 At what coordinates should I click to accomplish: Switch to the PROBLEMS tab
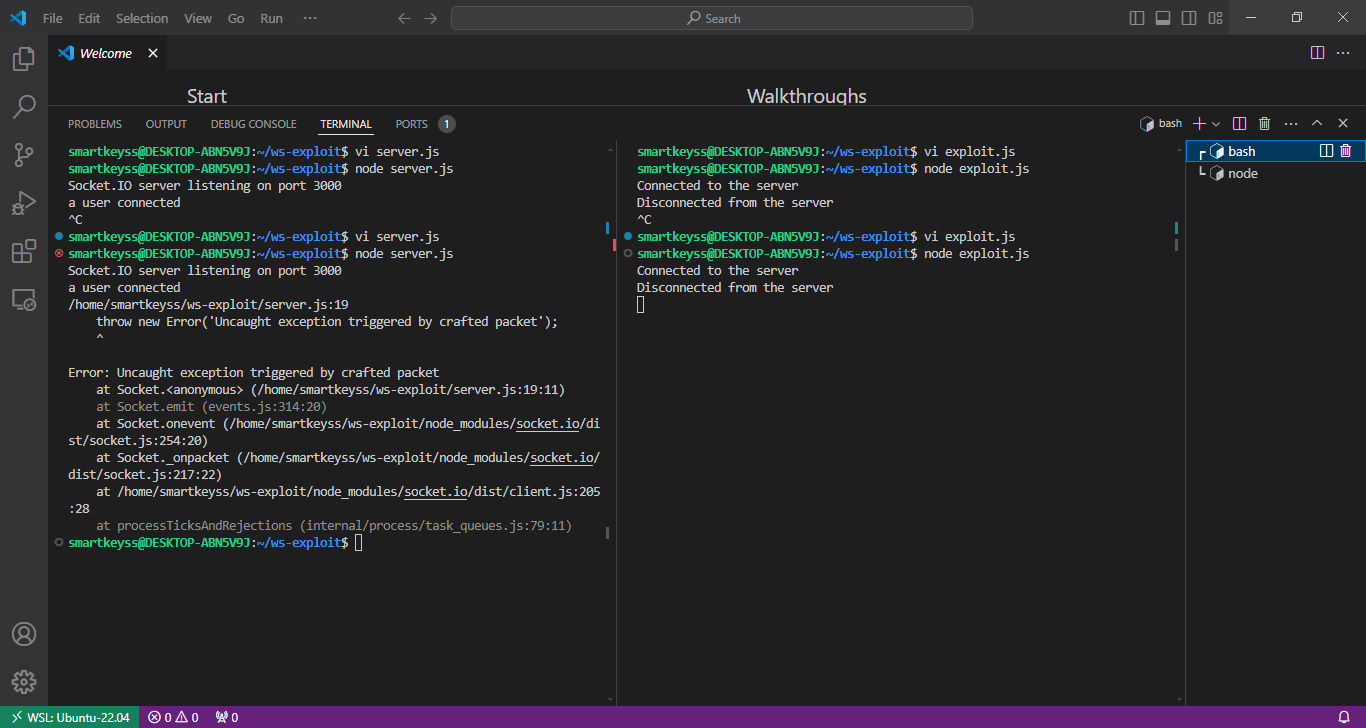click(x=95, y=124)
